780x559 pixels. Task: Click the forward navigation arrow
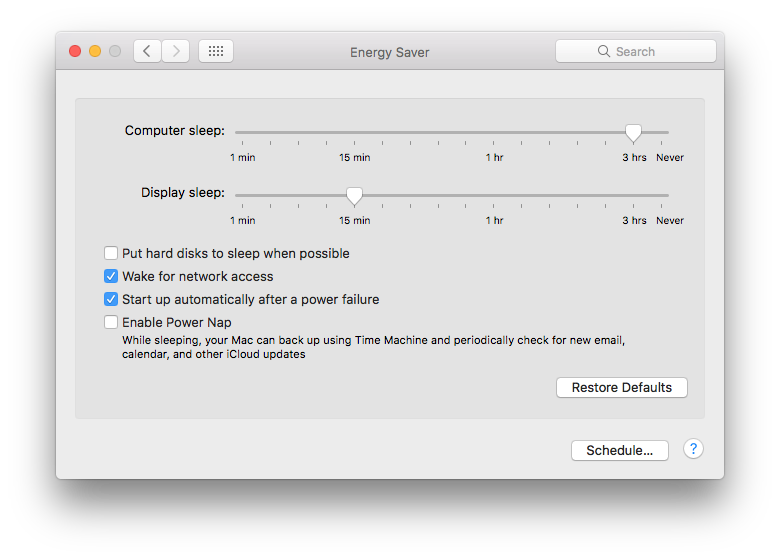[x=175, y=51]
